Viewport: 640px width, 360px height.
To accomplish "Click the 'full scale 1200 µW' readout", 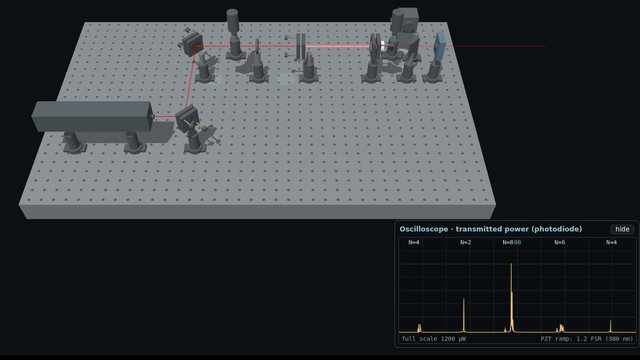I will 433,339.
